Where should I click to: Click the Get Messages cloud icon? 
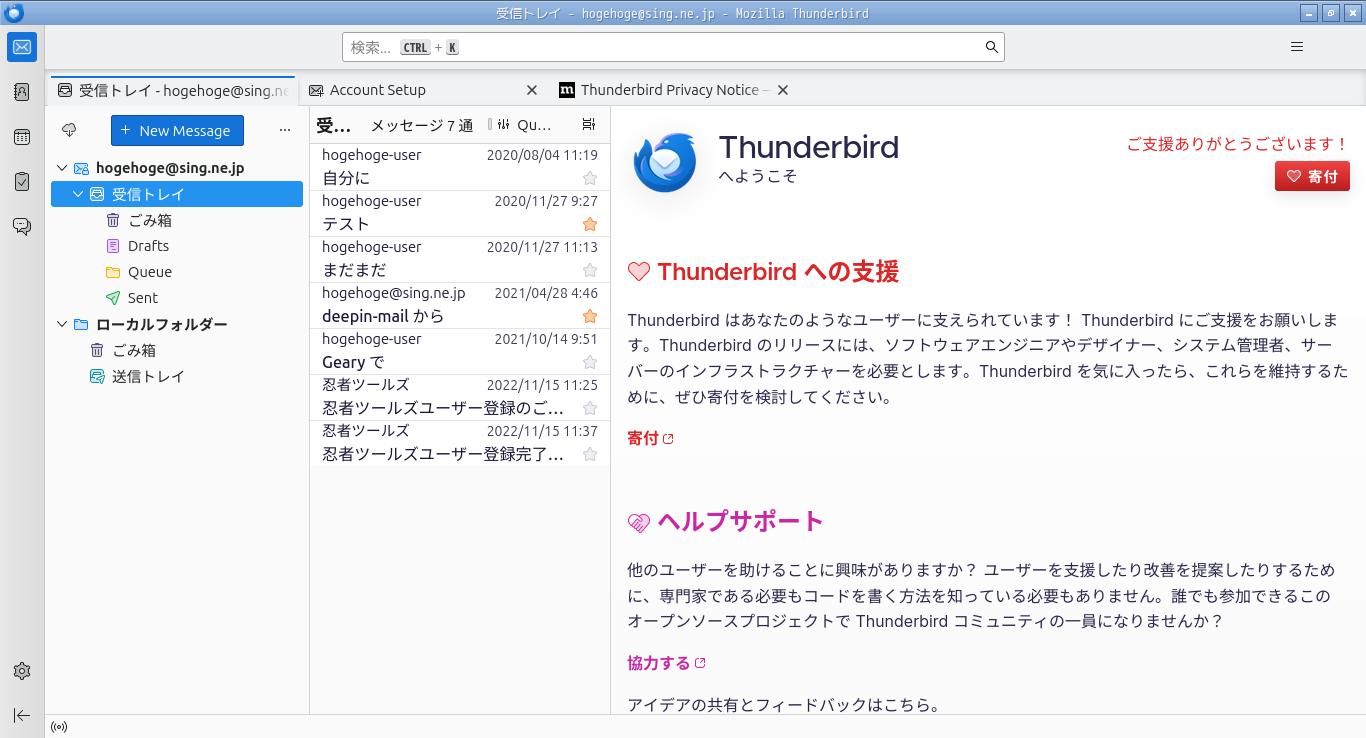[x=69, y=130]
